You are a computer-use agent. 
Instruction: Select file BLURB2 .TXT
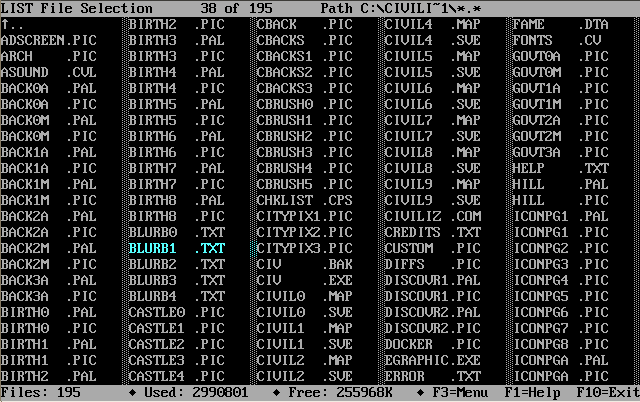point(176,264)
